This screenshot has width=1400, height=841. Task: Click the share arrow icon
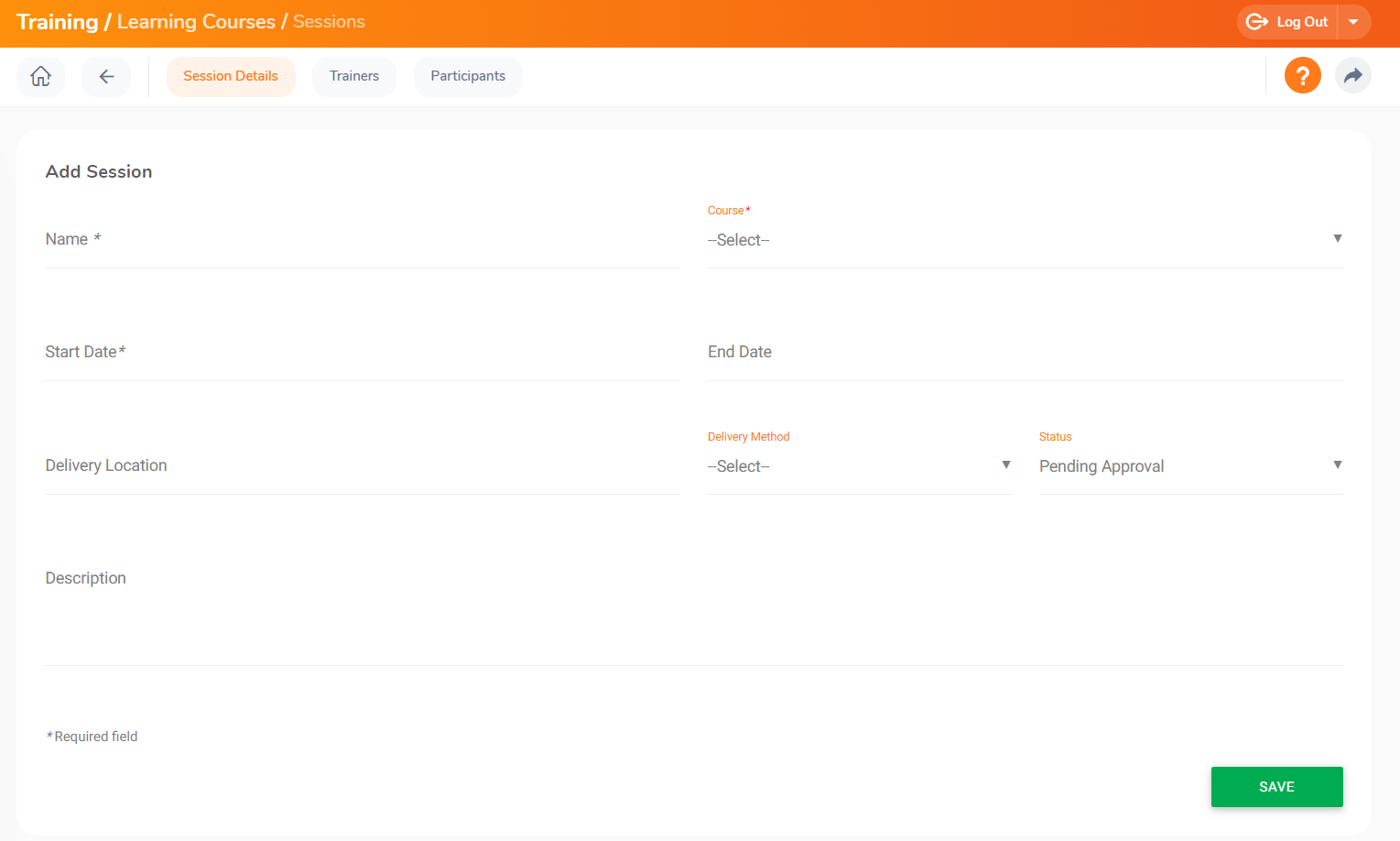1352,75
